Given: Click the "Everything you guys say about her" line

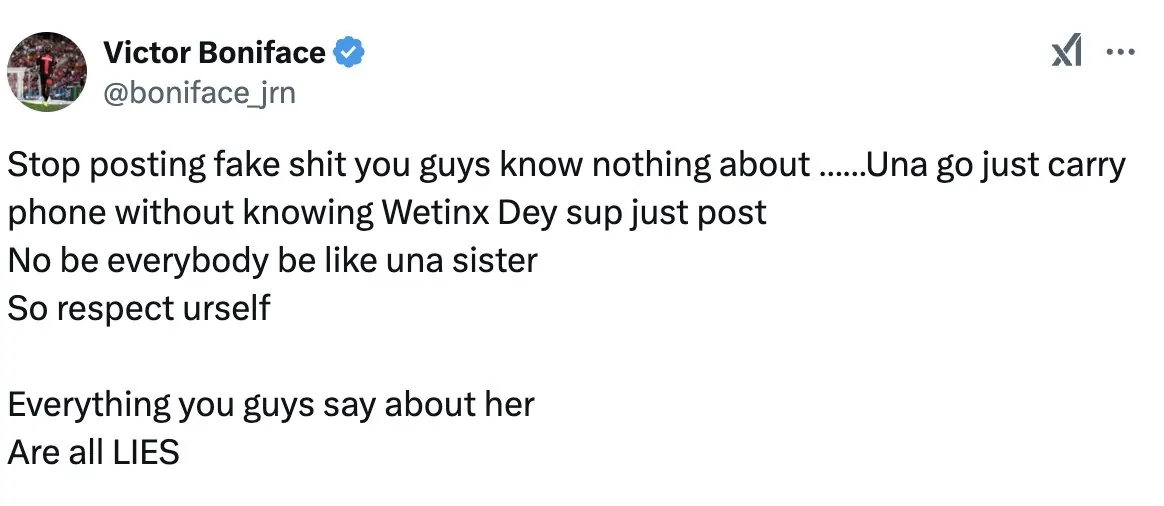Looking at the screenshot, I should pyautogui.click(x=271, y=404).
